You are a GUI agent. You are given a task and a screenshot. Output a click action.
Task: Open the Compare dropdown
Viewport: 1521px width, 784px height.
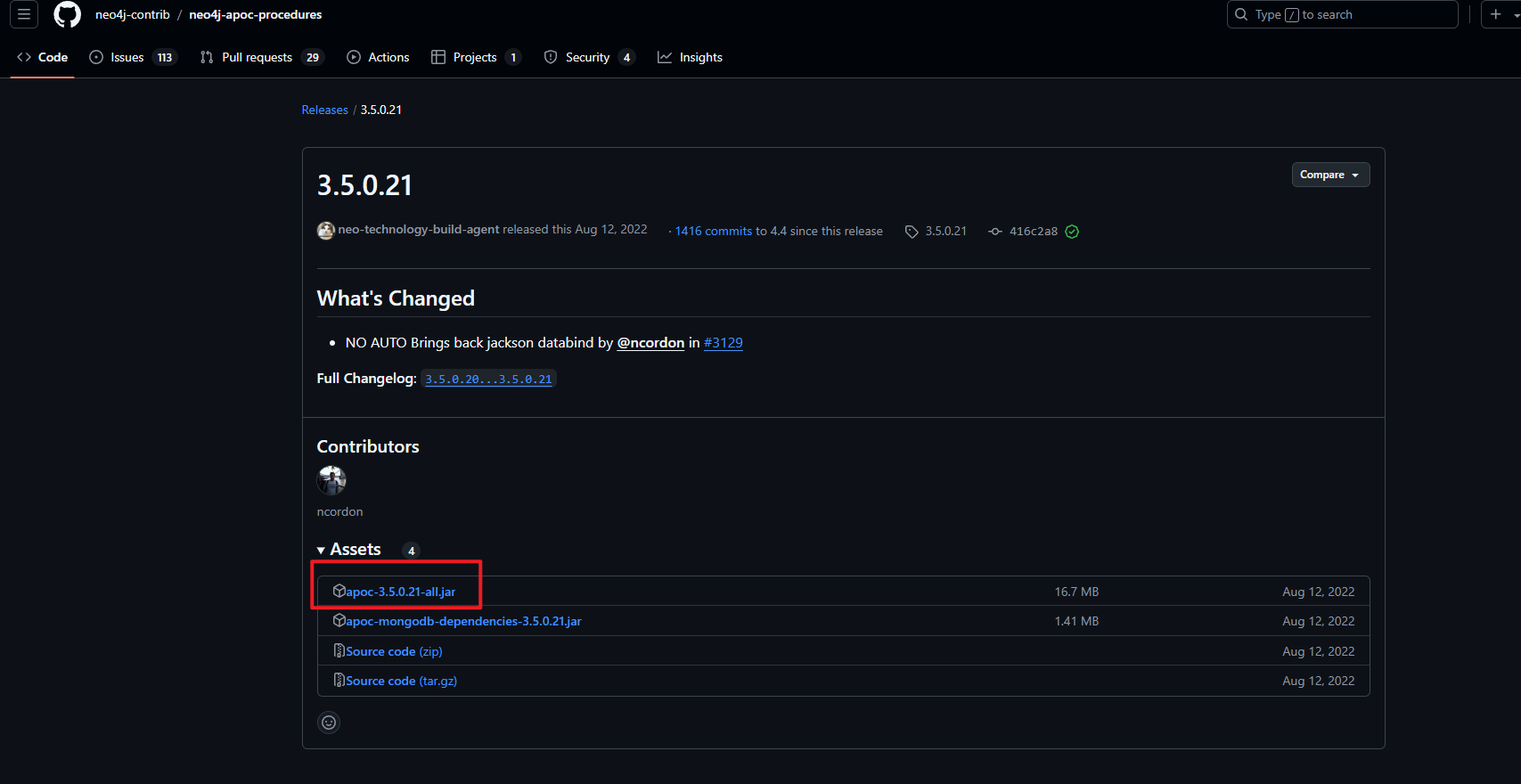click(1330, 175)
